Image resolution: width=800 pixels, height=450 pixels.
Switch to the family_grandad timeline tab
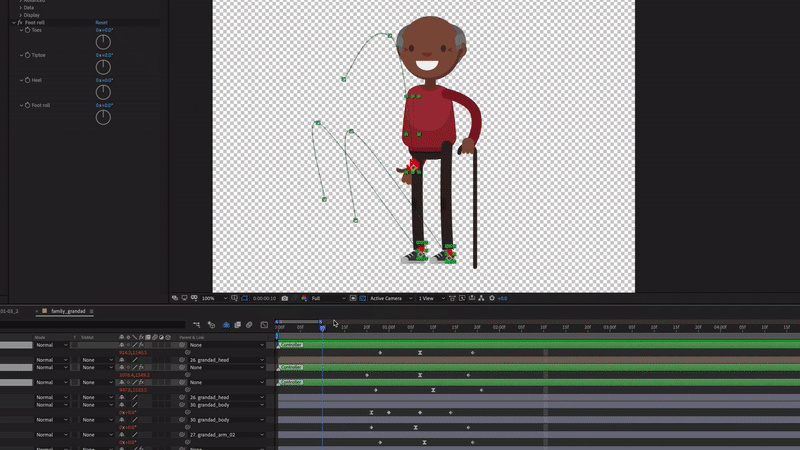(68, 311)
